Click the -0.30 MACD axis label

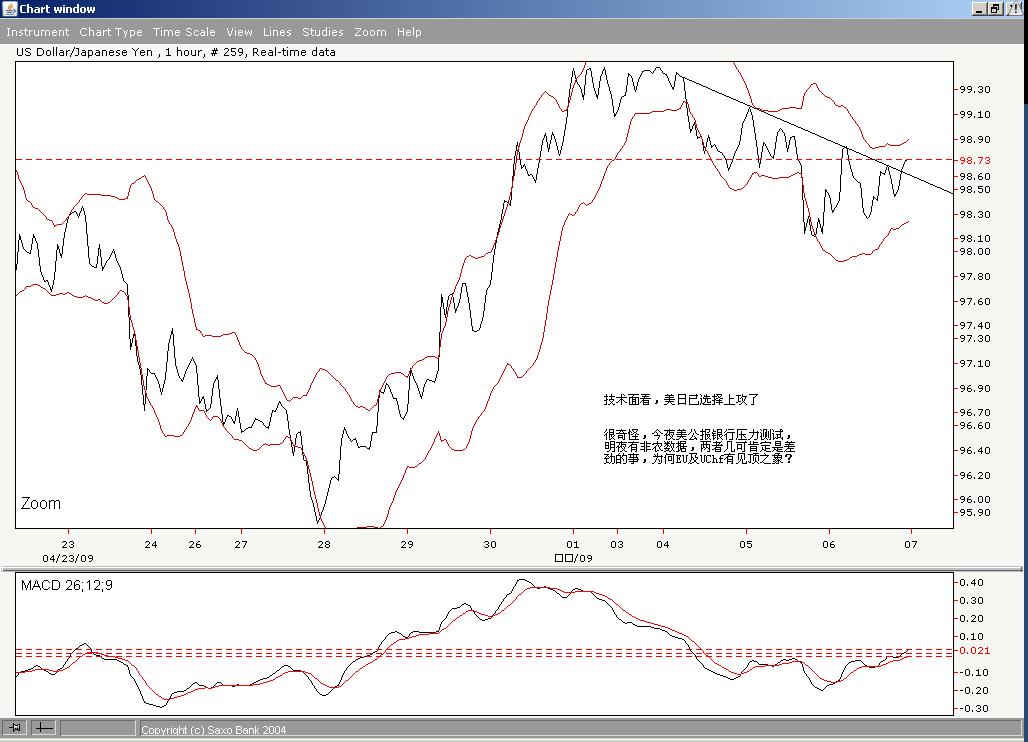pos(972,709)
